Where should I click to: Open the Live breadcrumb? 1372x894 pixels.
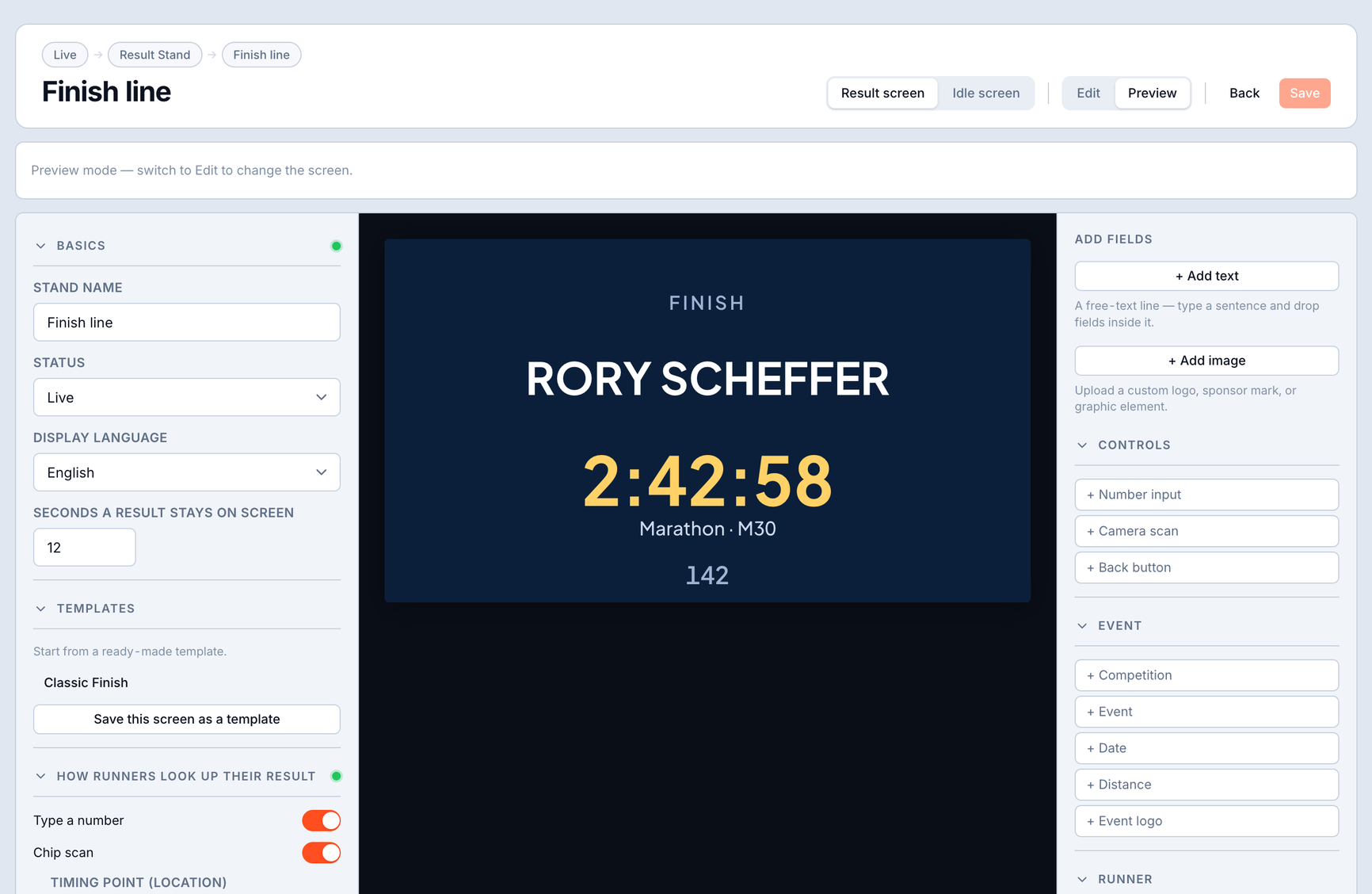[65, 55]
